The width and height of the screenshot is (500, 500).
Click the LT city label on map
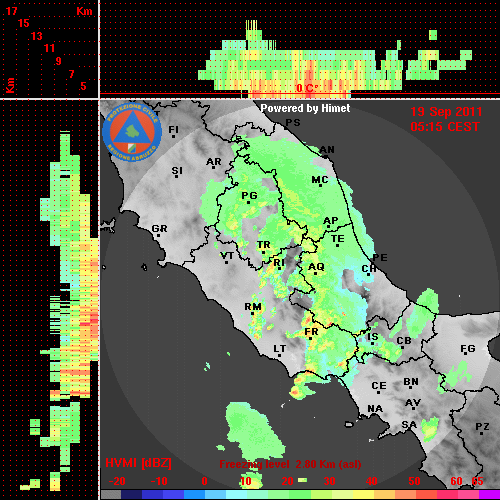tap(280, 349)
